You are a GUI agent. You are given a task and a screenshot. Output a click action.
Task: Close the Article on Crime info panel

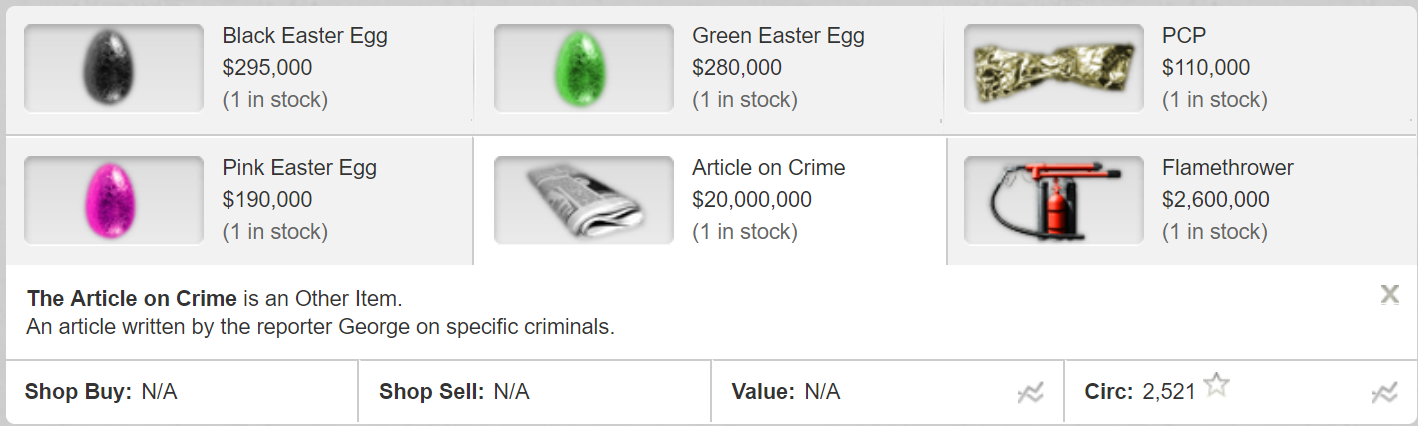[x=1389, y=294]
